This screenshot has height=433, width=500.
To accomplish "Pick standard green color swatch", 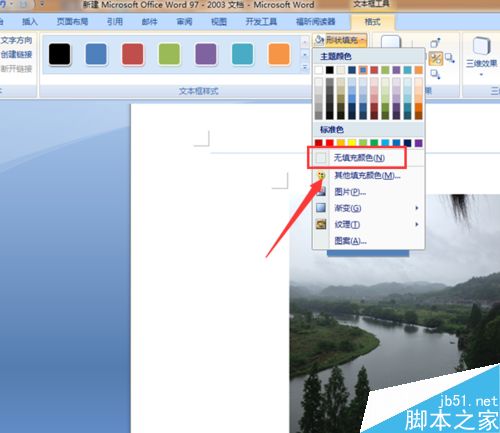I will [x=374, y=143].
